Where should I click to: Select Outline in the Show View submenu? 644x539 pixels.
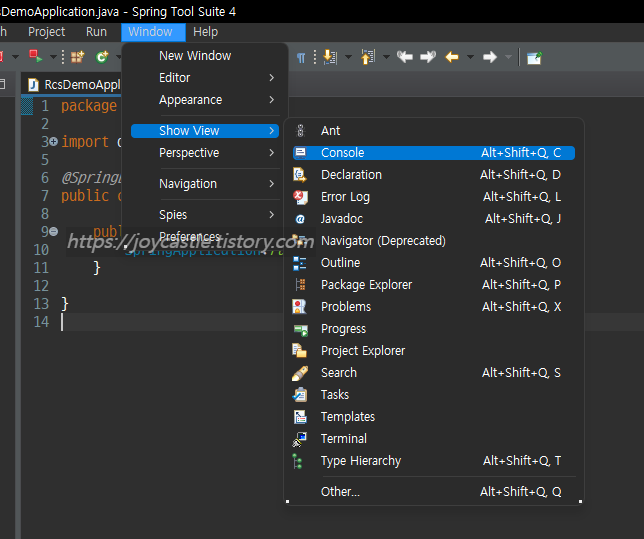pyautogui.click(x=434, y=263)
